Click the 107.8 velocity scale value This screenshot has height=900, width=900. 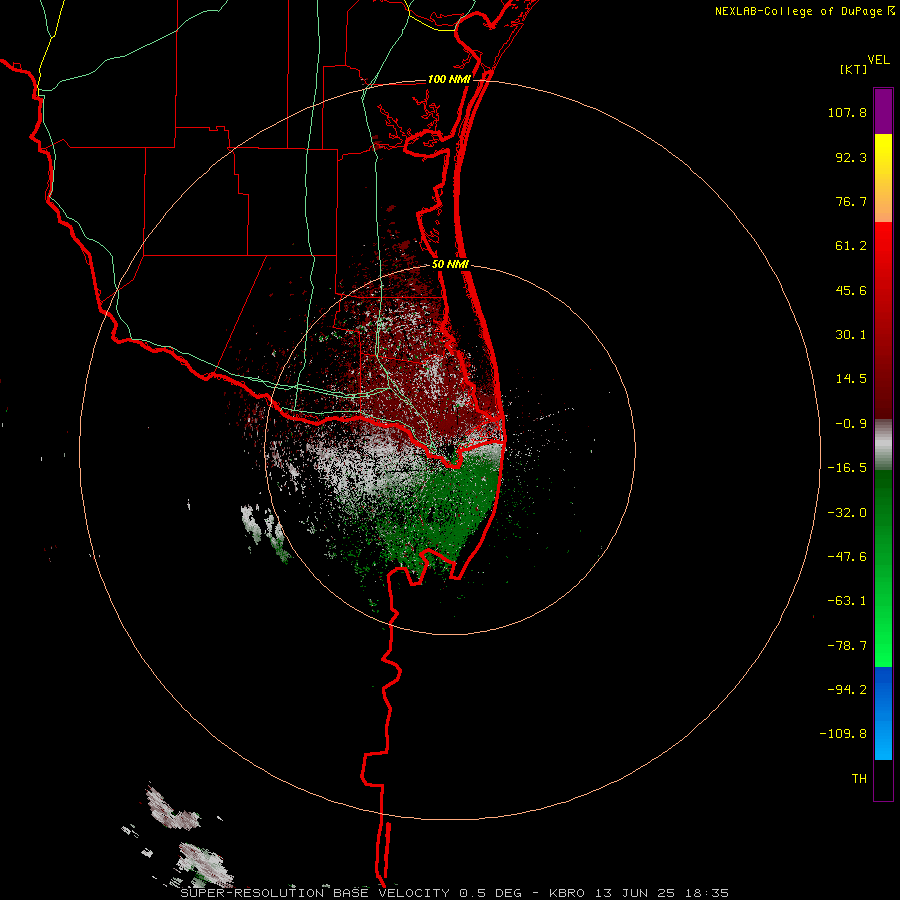click(847, 112)
